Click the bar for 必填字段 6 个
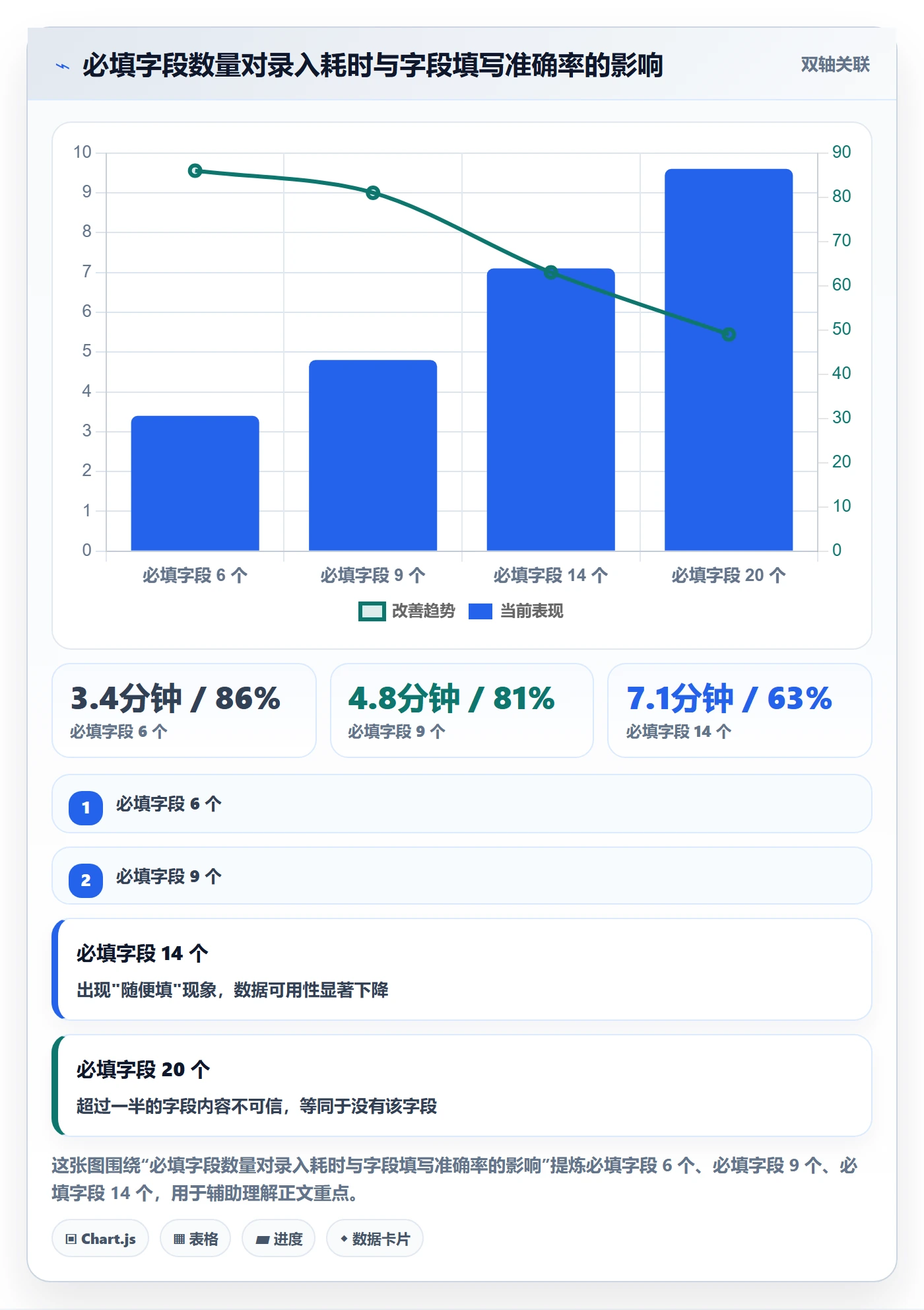 tap(195, 483)
